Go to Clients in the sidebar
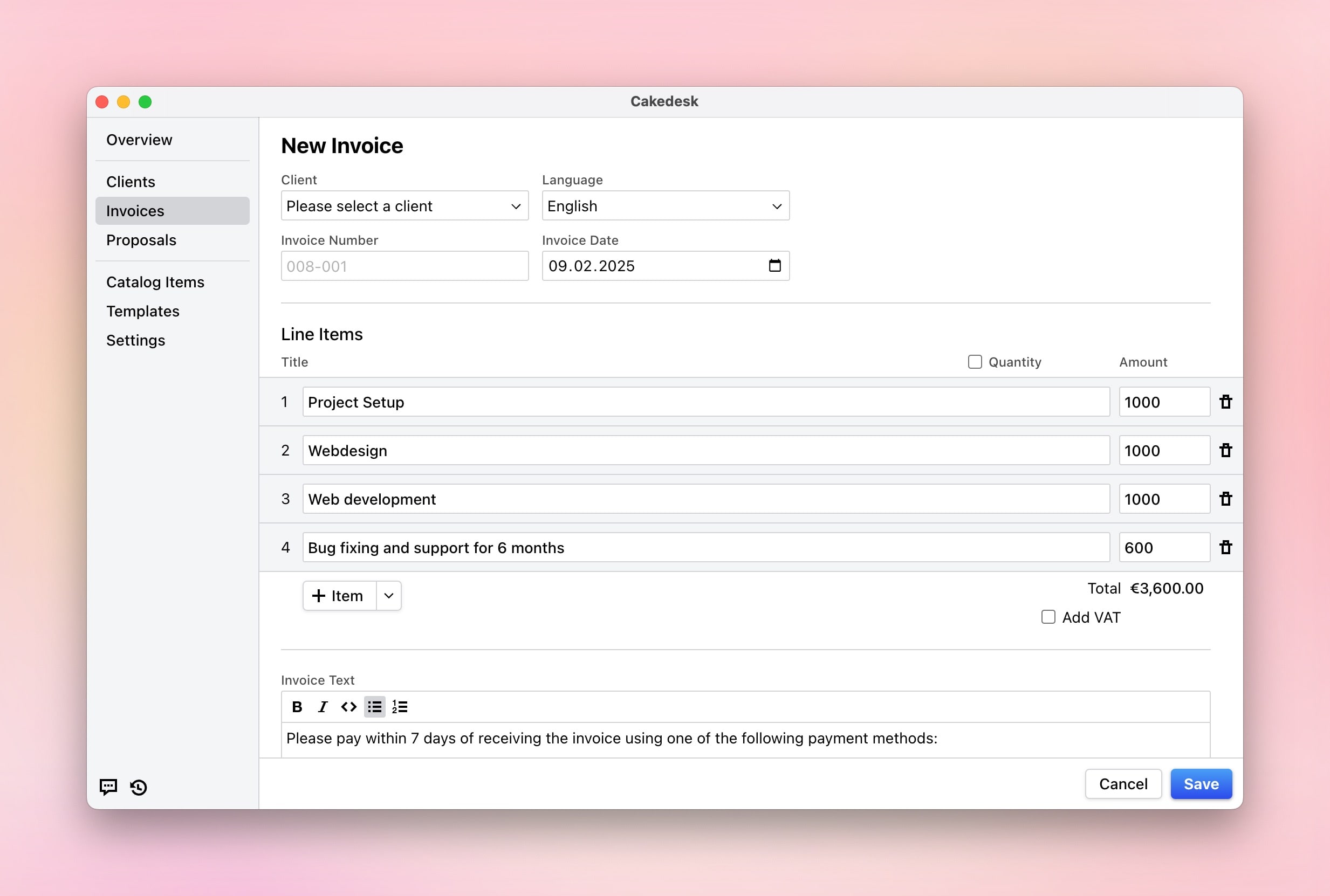This screenshot has height=896, width=1330. [131, 182]
